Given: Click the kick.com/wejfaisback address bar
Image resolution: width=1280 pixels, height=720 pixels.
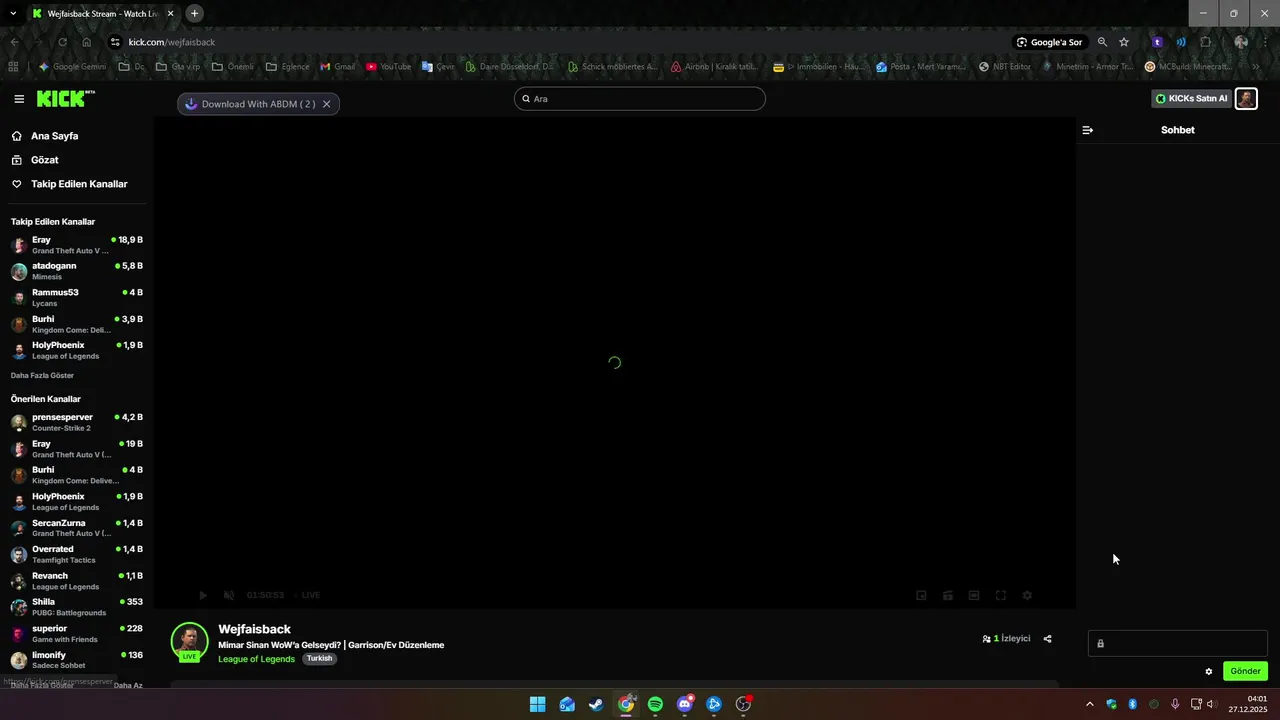Looking at the screenshot, I should coord(555,42).
